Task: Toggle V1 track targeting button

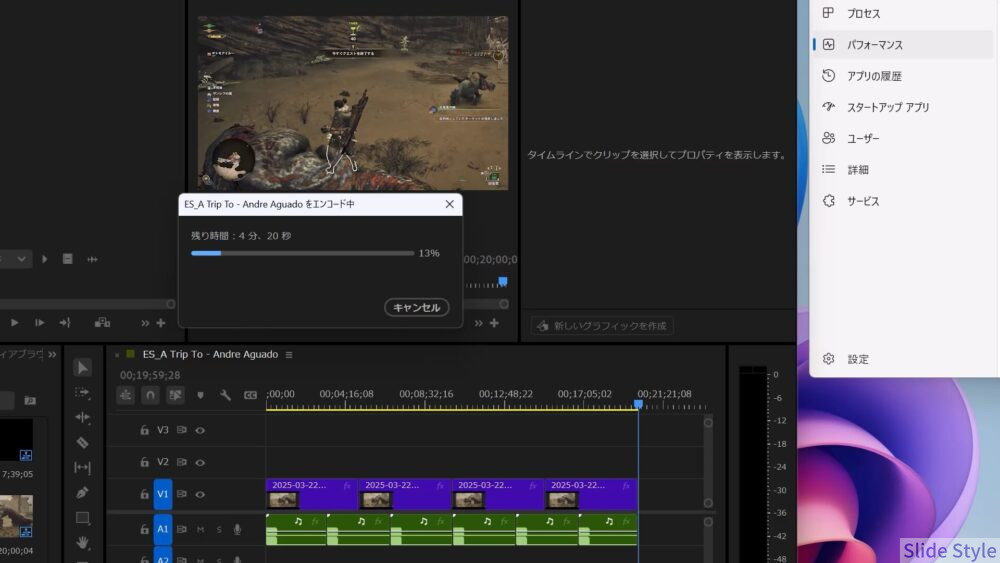Action: [x=163, y=494]
